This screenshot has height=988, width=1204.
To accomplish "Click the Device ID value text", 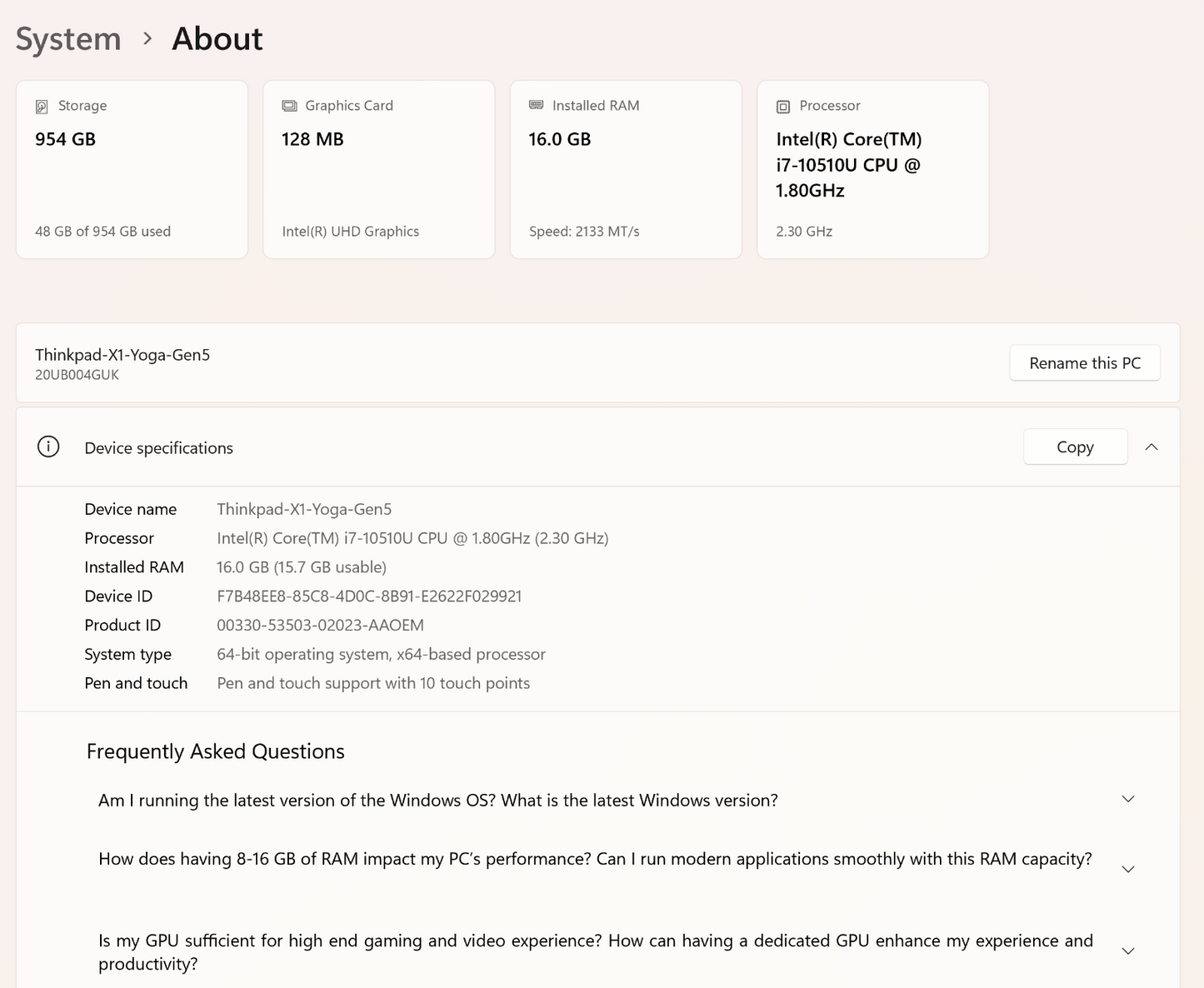I will click(369, 596).
